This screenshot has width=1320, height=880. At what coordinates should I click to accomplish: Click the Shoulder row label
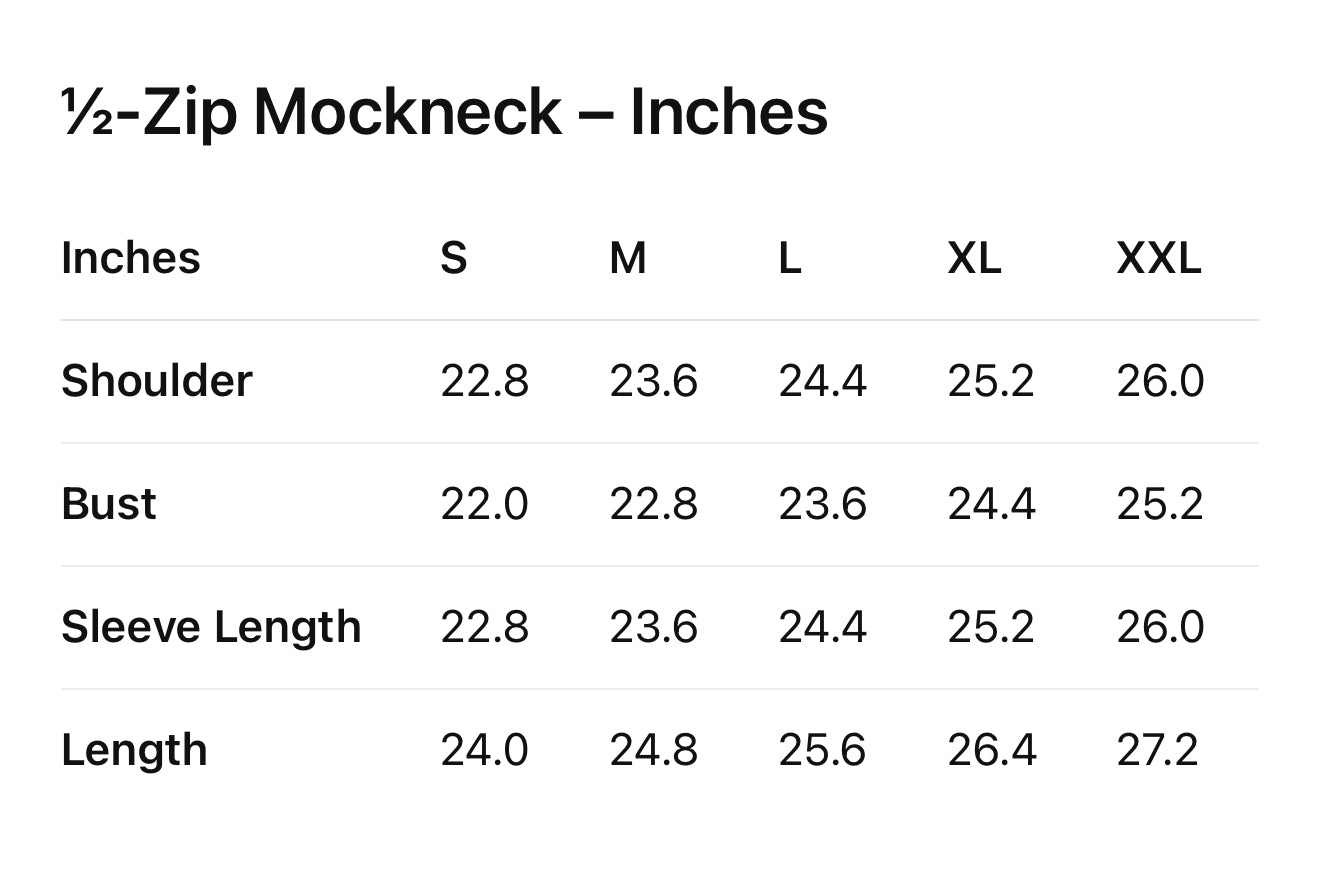click(157, 381)
